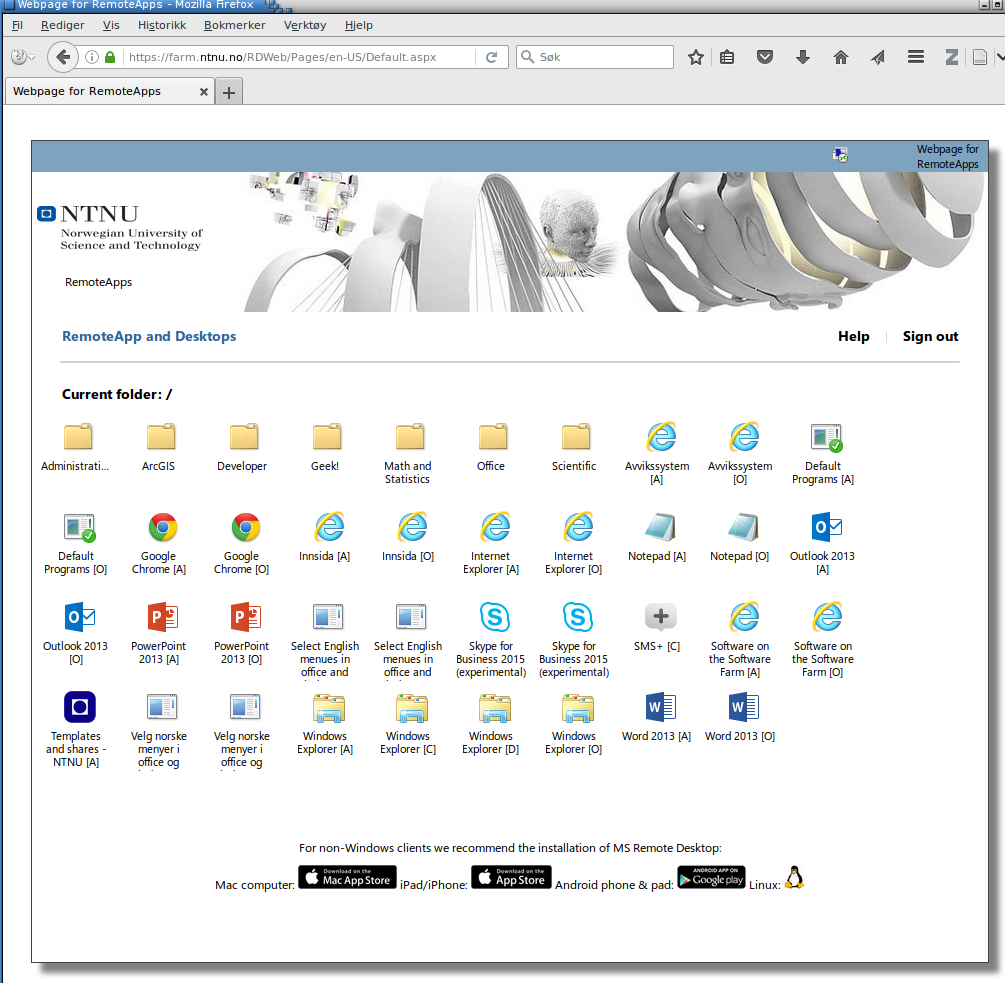
Task: Save page to Pocket
Action: 765,57
